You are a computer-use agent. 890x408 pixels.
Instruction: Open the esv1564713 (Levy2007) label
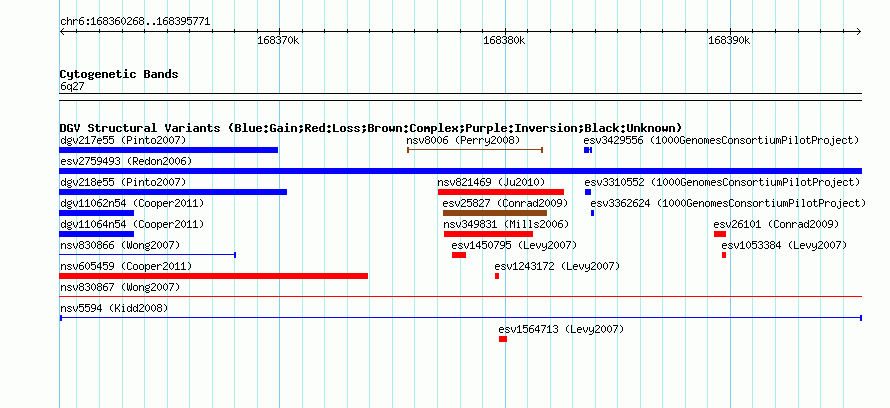561,329
